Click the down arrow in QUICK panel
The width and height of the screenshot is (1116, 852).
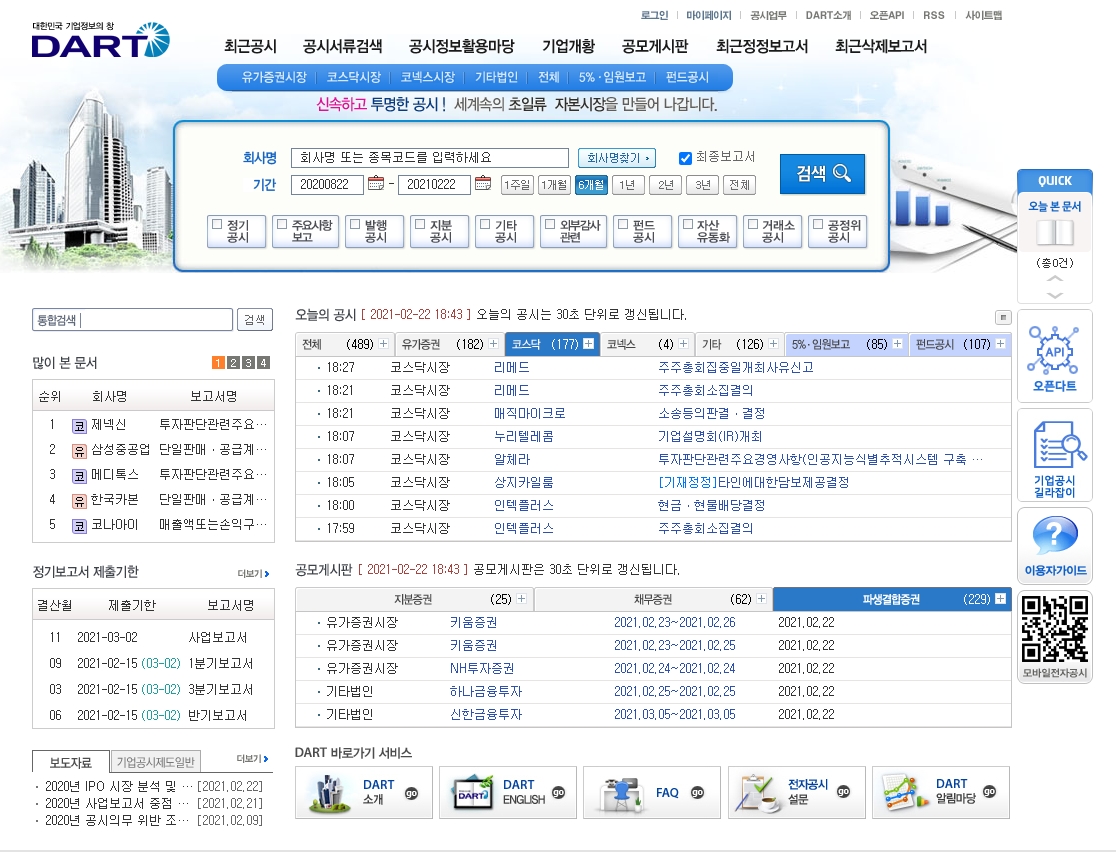(1055, 295)
